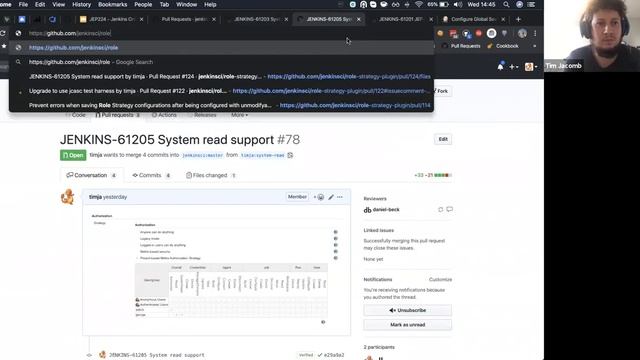Click reviewer daniel-beck
The width and height of the screenshot is (640, 360).
tap(386, 209)
